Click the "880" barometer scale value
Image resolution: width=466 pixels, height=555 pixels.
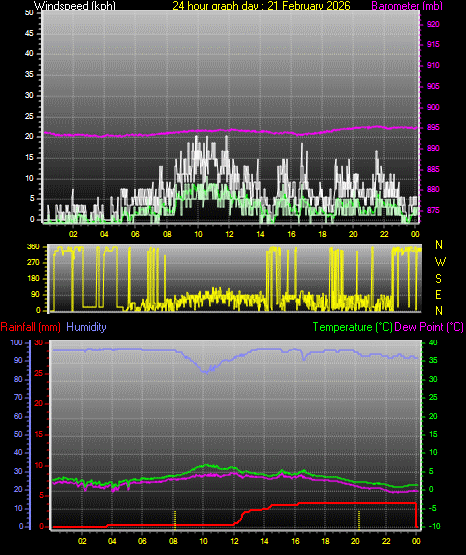(433, 189)
